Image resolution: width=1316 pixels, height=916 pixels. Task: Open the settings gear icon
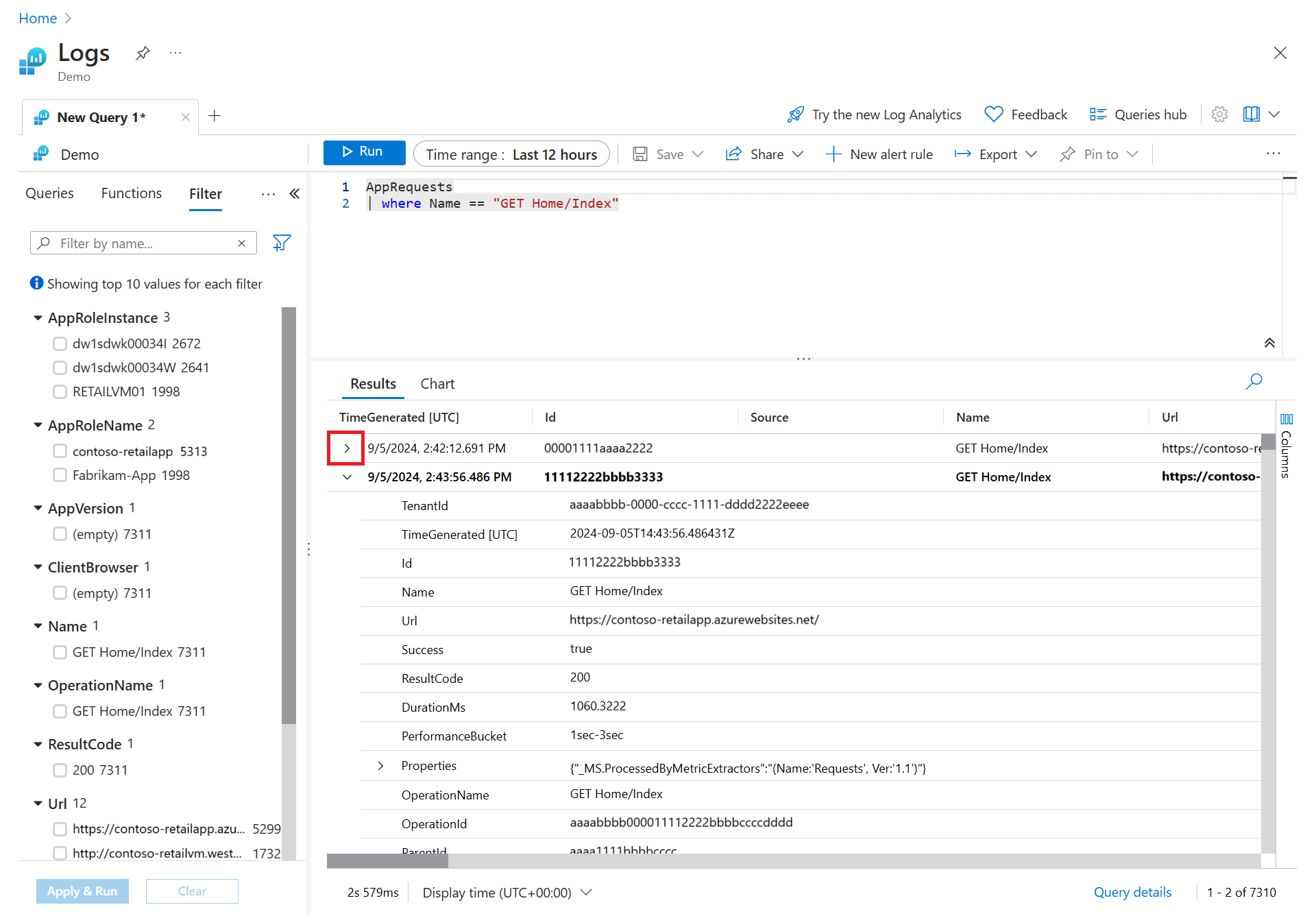click(1219, 114)
